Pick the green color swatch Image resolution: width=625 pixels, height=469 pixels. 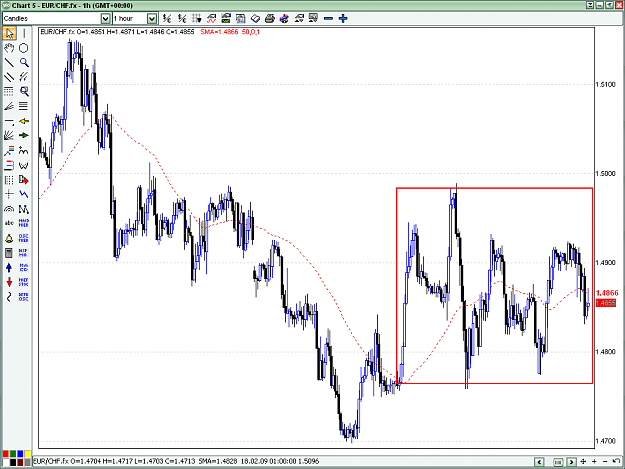tap(13, 454)
